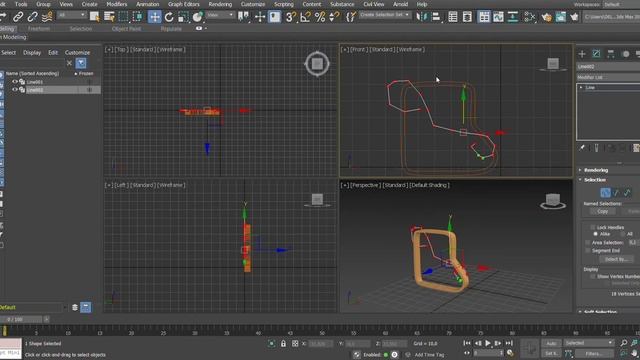Open Create Selection Set dropdown
The image size is (640, 360).
click(x=385, y=15)
